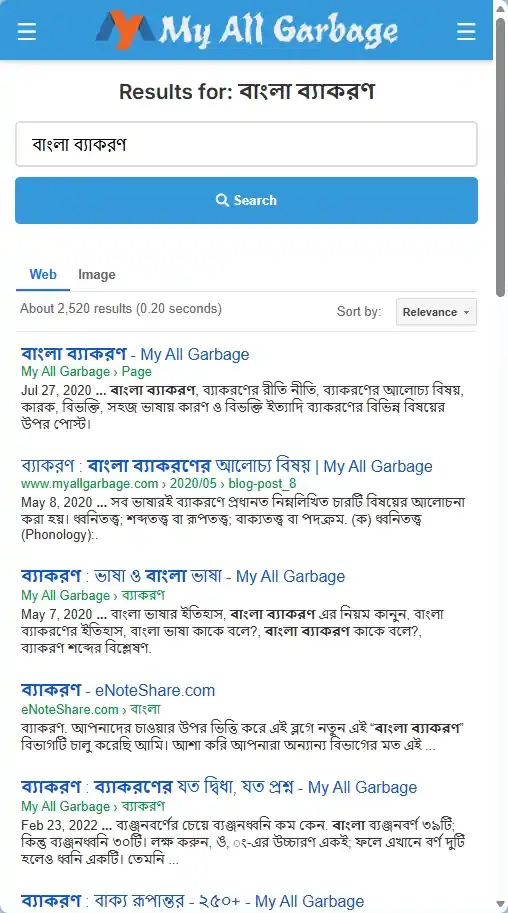Click the May 7, 2020 result snippet

[233, 631]
